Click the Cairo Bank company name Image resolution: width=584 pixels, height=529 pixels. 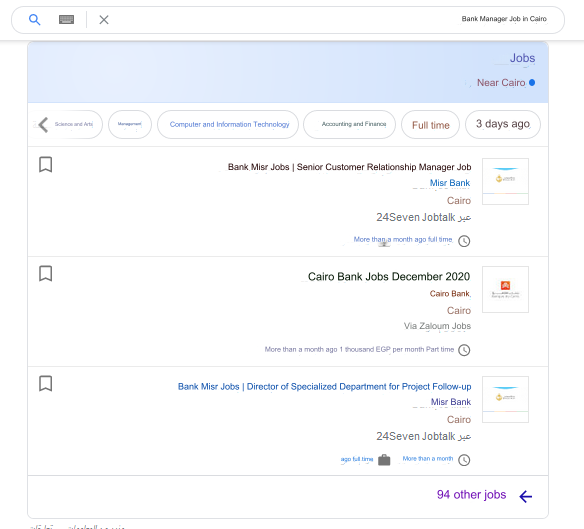[450, 294]
